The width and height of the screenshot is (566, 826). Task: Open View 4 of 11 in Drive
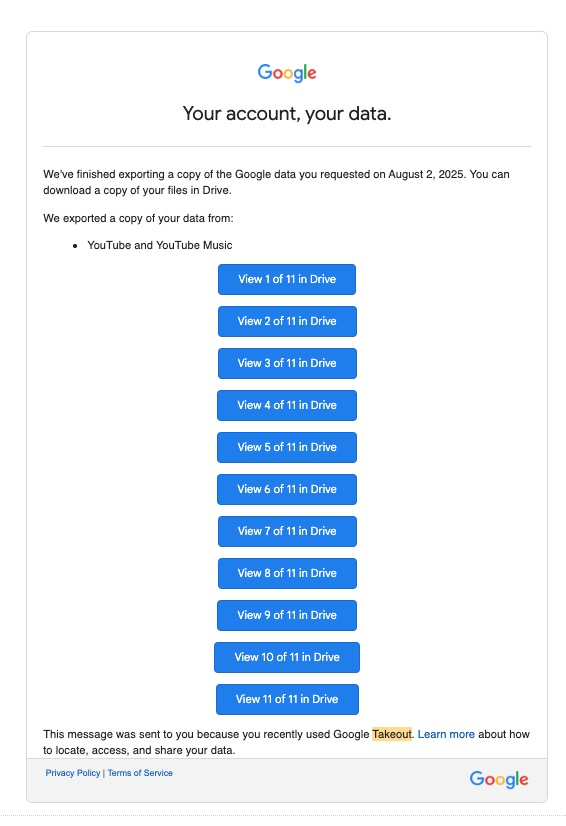287,405
